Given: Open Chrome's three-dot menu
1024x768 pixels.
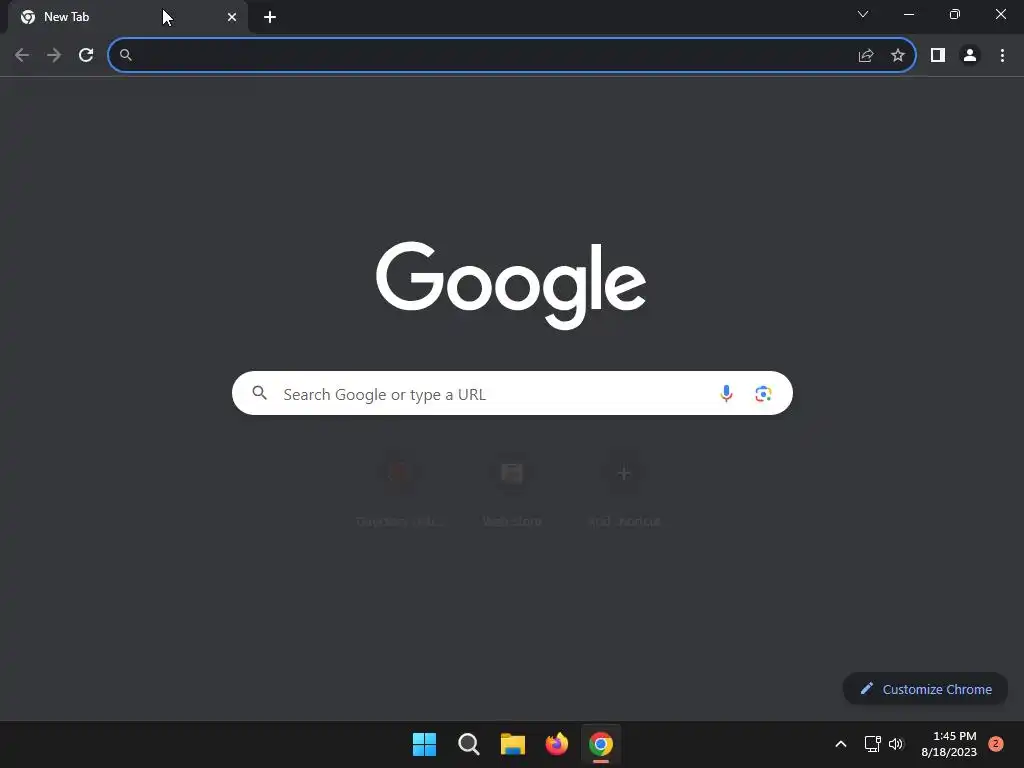Looking at the screenshot, I should pyautogui.click(x=1002, y=56).
